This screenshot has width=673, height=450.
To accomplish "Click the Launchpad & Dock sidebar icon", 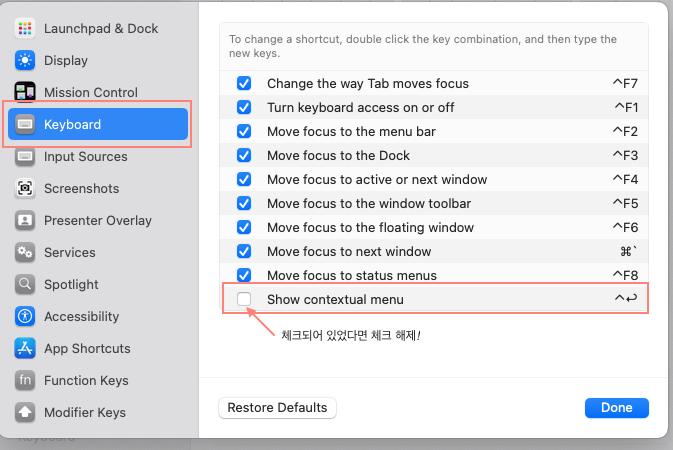I will (x=26, y=29).
